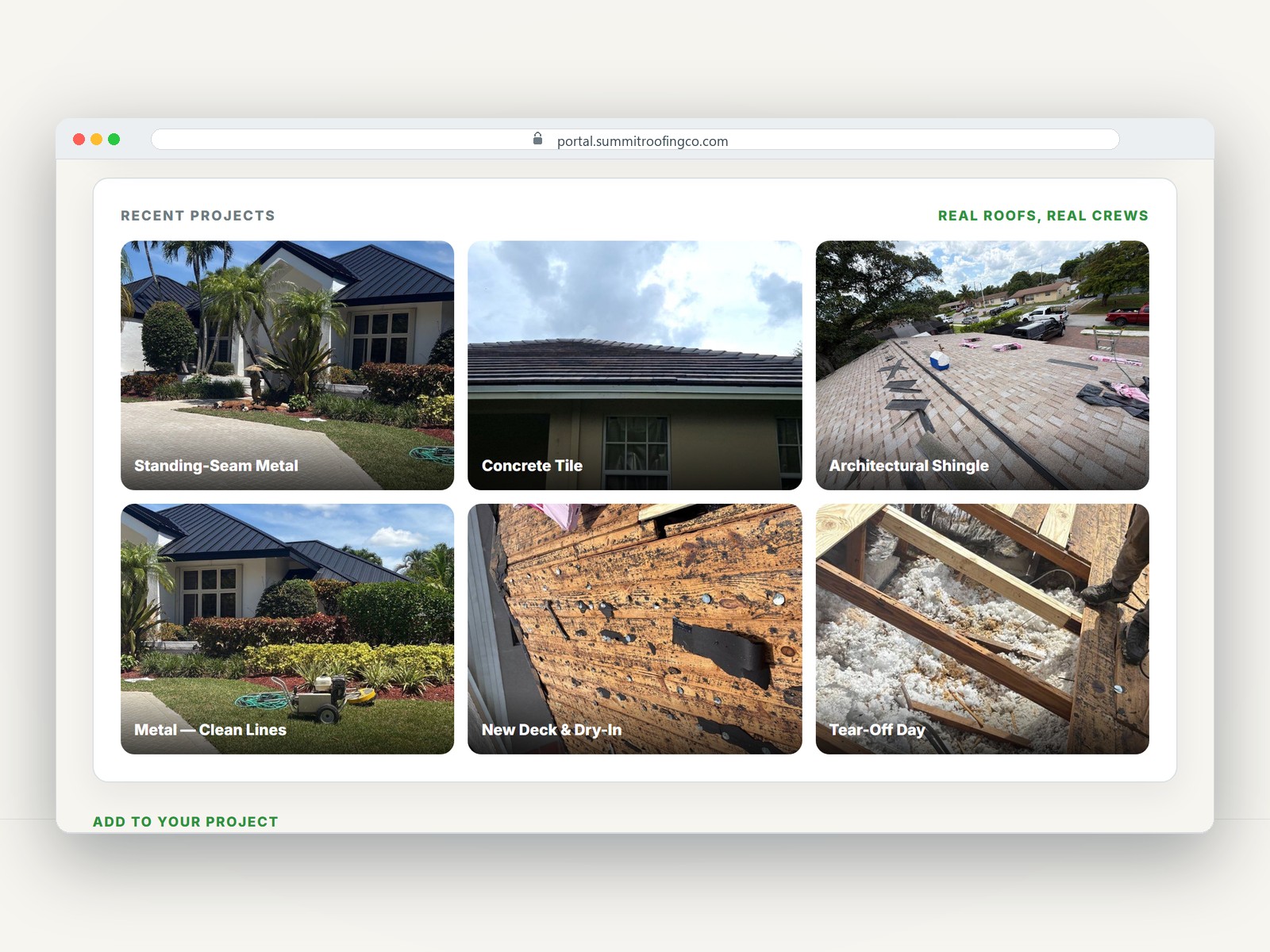
Task: Open the Standing-Seam Metal project photo
Action: 287,365
